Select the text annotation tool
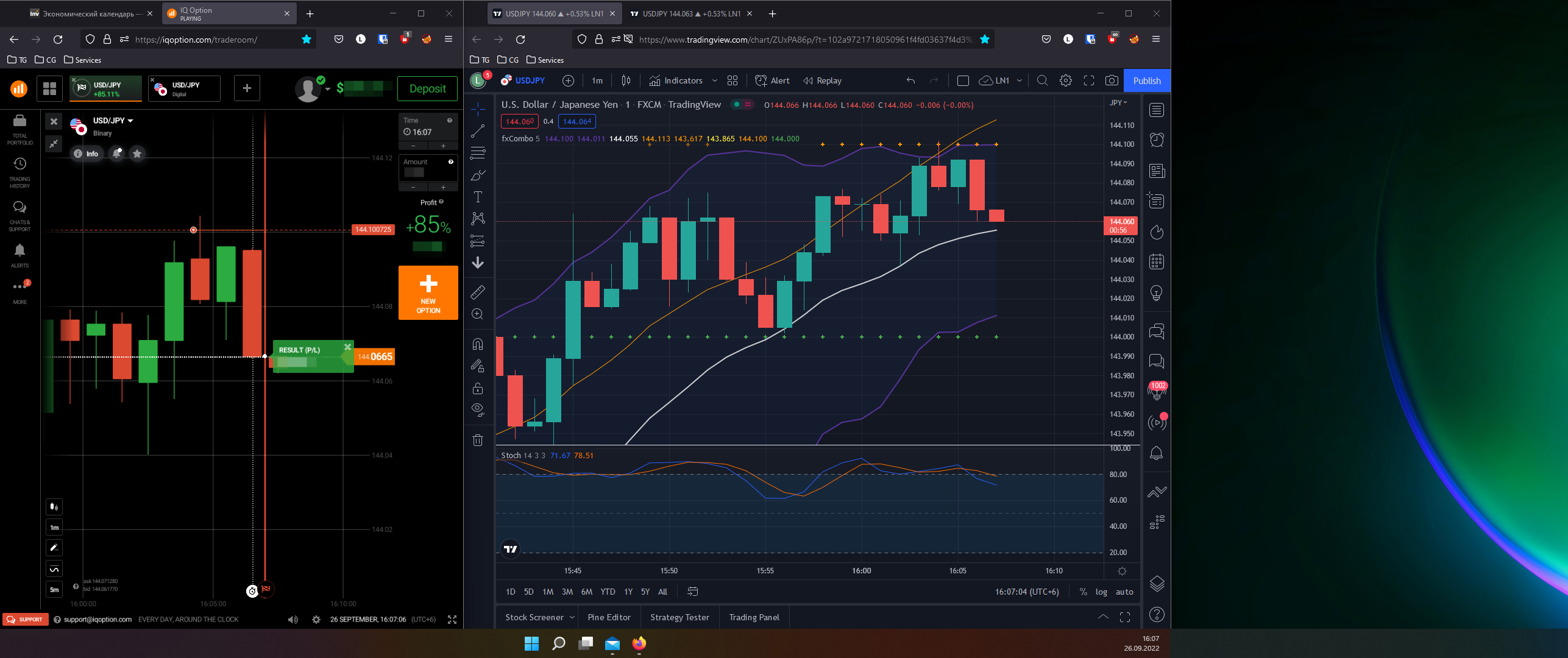Viewport: 1568px width, 658px height. pyautogui.click(x=478, y=197)
